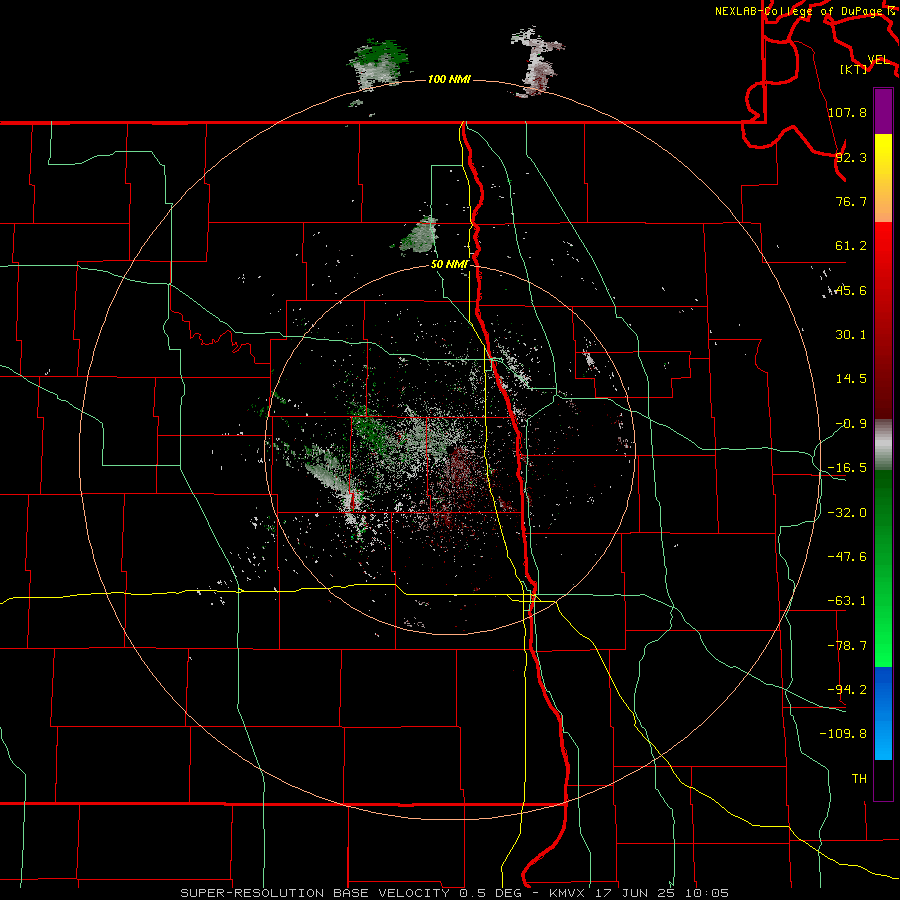Click the -109.8 scale value
The width and height of the screenshot is (900, 900).
843,734
